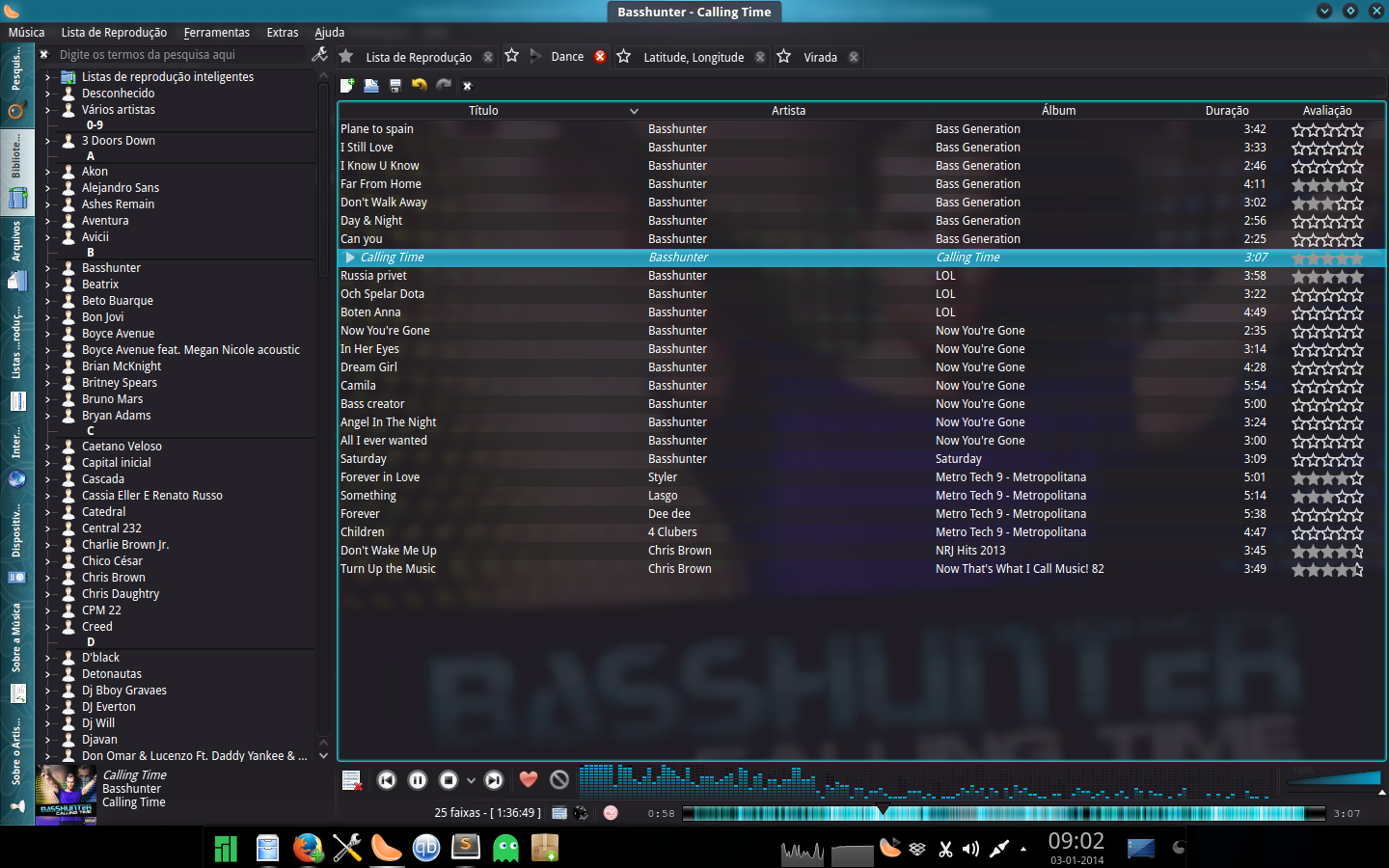Pause the current song
Image resolution: width=1389 pixels, height=868 pixels.
coord(418,780)
